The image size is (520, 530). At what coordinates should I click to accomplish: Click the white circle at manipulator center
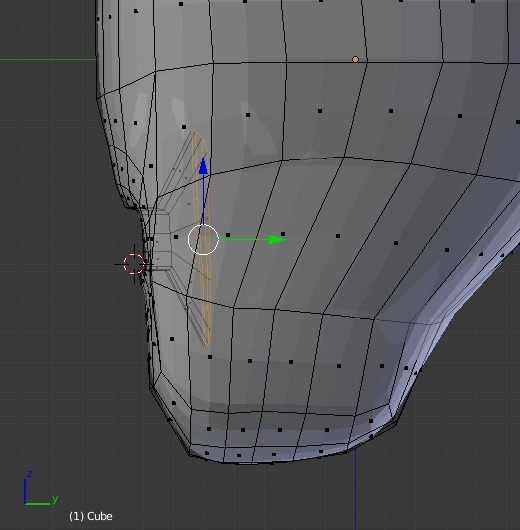tap(203, 239)
